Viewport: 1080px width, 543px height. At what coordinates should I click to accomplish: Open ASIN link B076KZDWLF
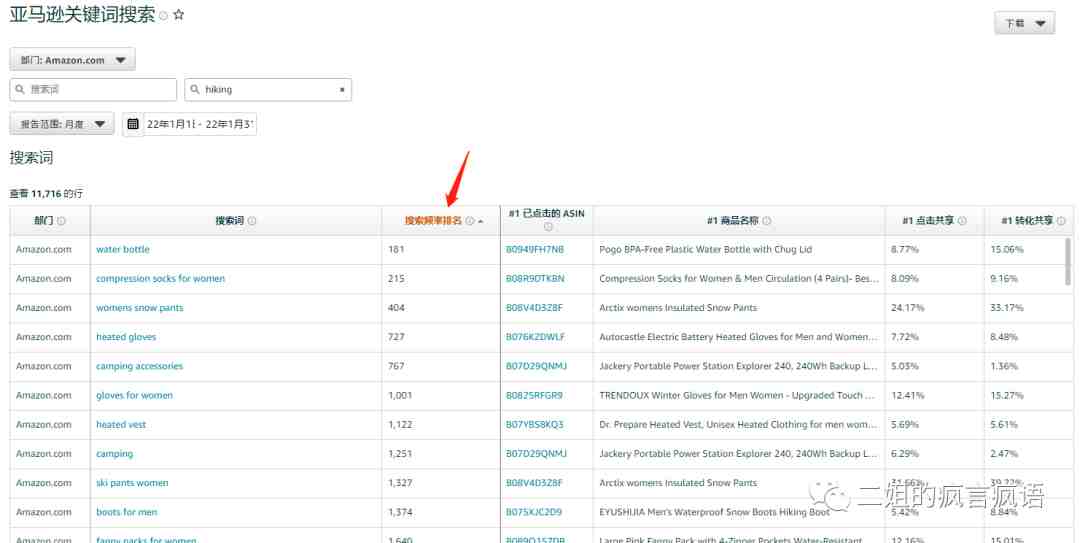(535, 337)
